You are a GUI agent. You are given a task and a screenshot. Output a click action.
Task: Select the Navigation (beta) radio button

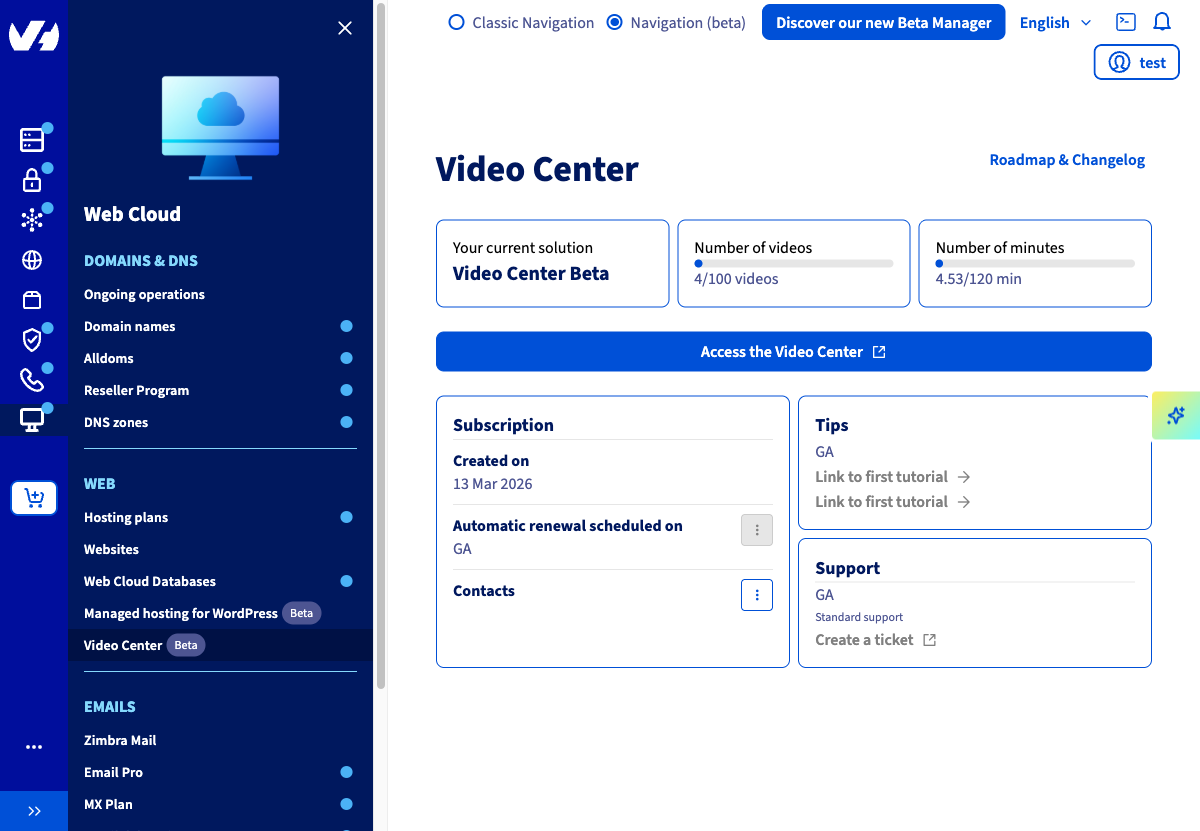click(613, 22)
